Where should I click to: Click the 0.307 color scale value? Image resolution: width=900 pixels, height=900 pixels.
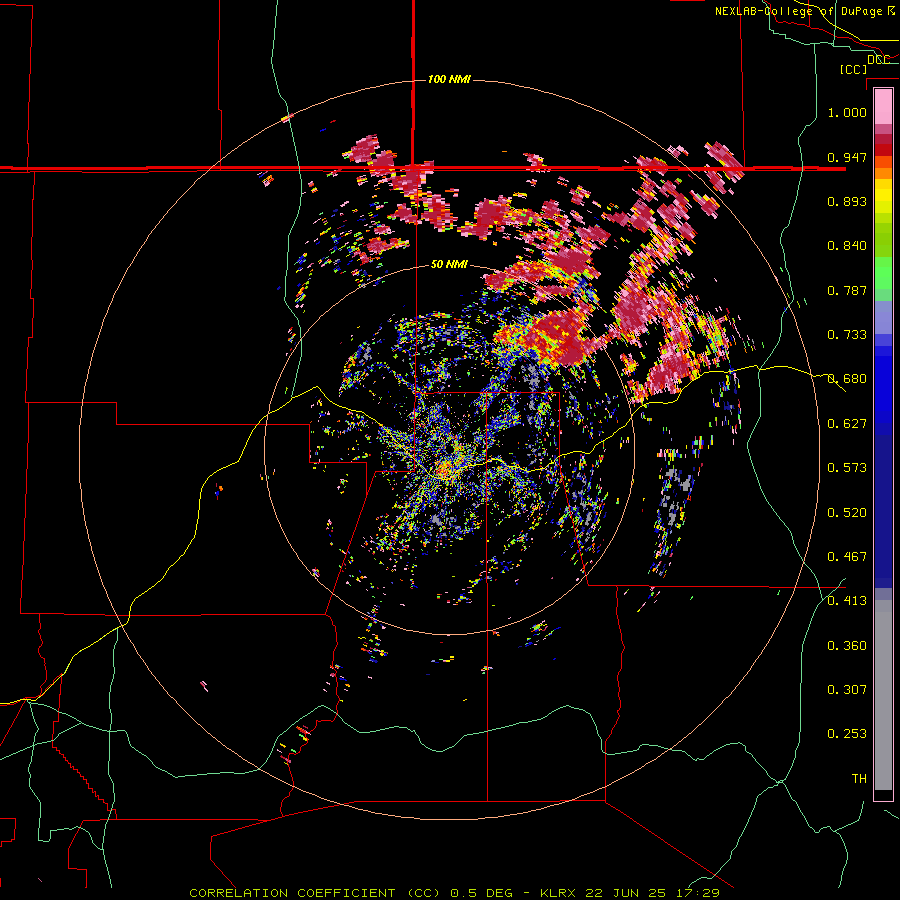(x=847, y=690)
